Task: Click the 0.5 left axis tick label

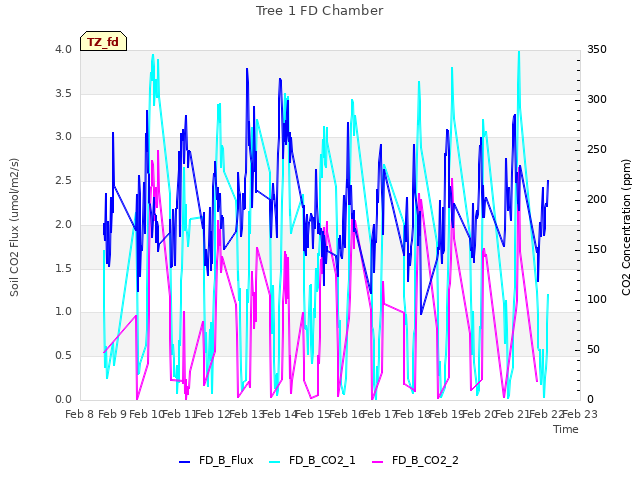Action: 64,356
